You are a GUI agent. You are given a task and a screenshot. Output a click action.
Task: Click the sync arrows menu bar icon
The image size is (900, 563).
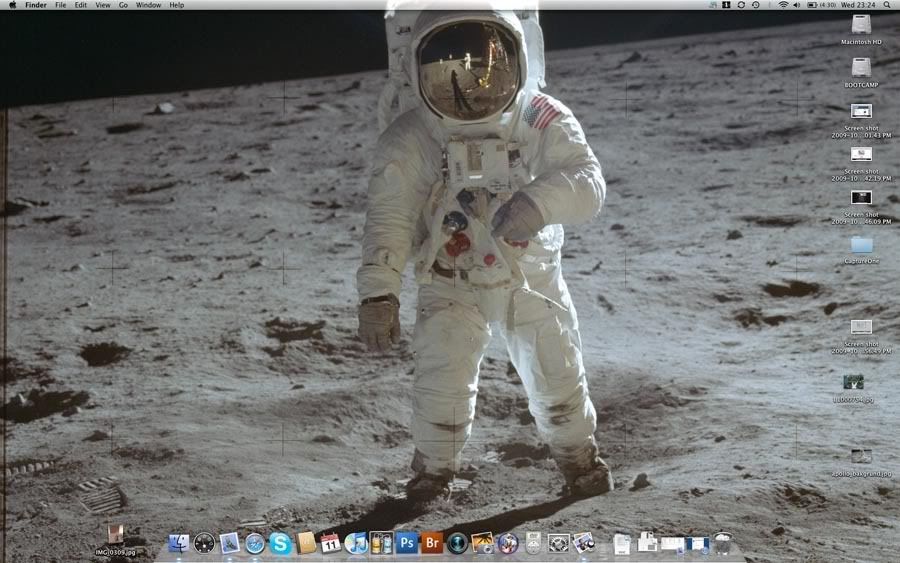pos(741,5)
